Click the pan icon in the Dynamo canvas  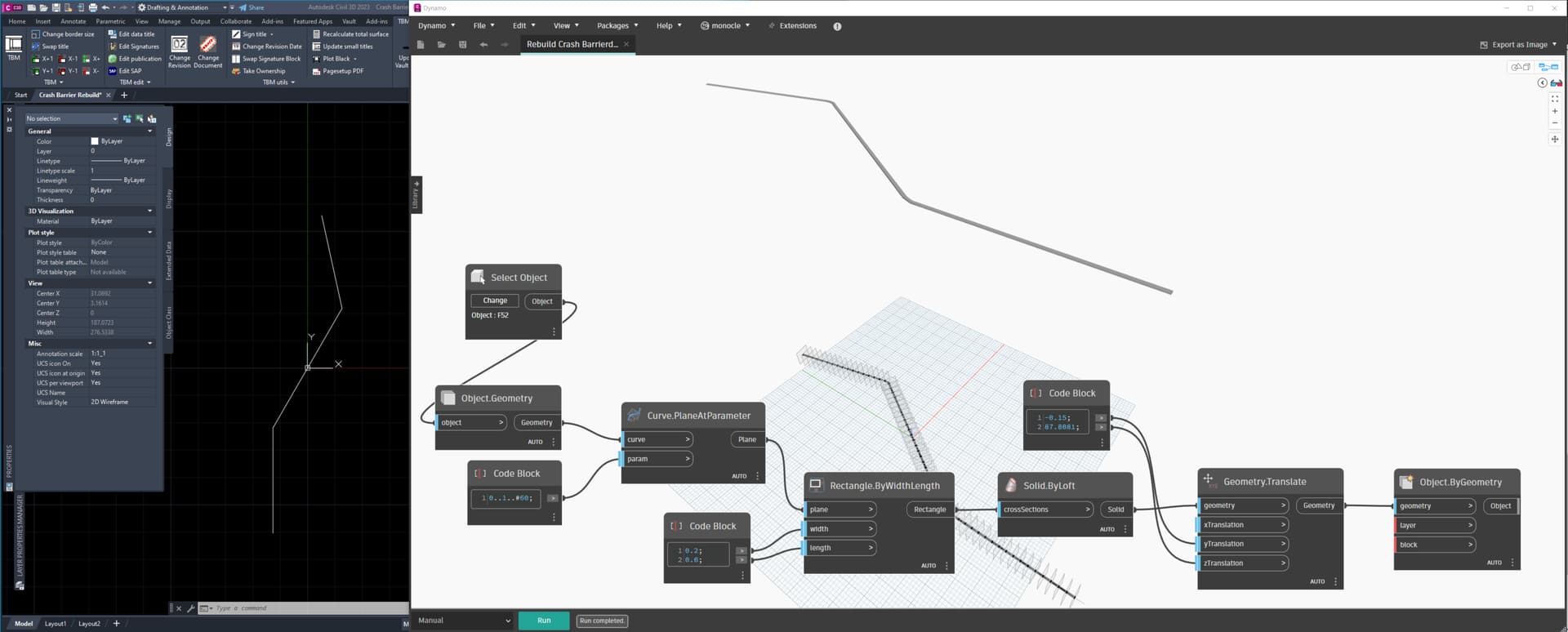coord(1554,139)
